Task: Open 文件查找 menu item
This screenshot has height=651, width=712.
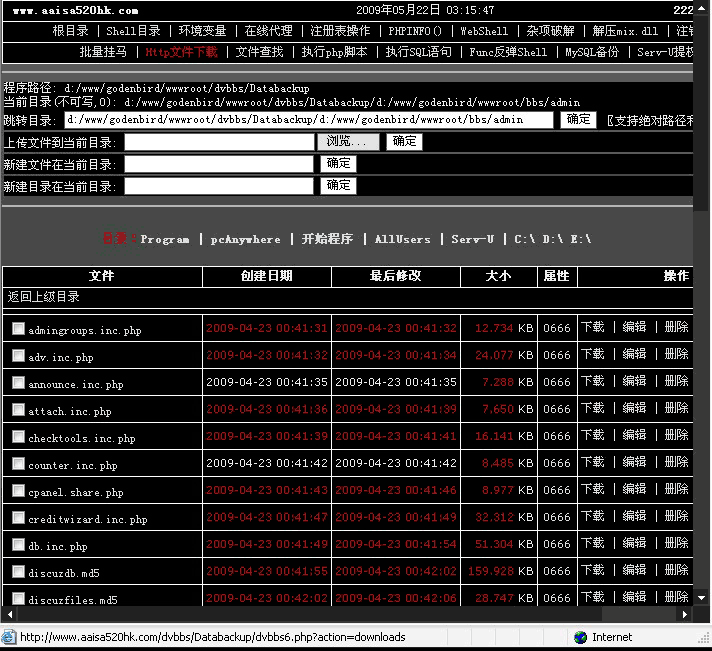Action: (259, 52)
